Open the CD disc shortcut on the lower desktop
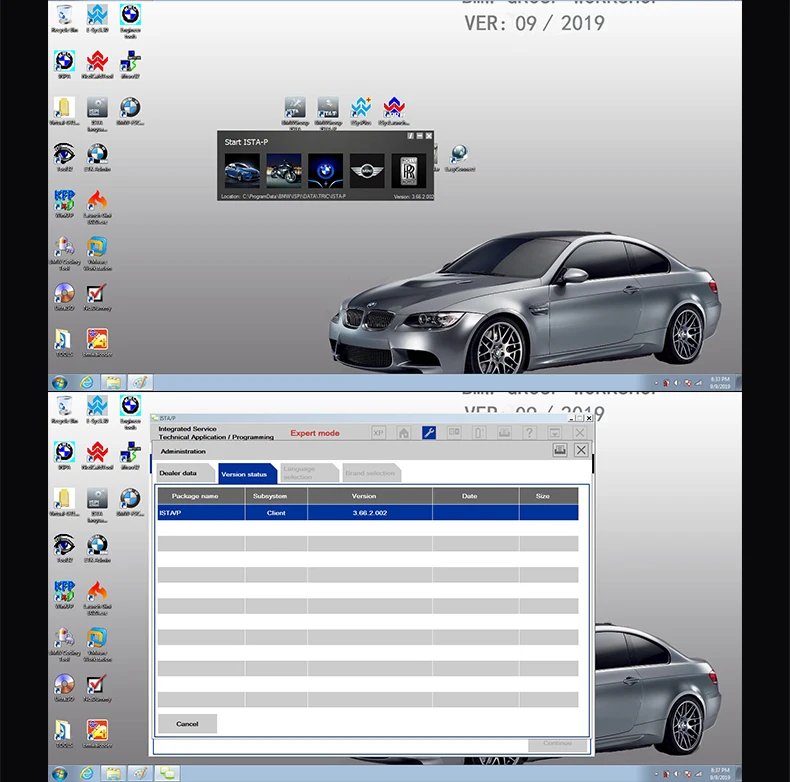The height and width of the screenshot is (782, 790). tap(64, 688)
